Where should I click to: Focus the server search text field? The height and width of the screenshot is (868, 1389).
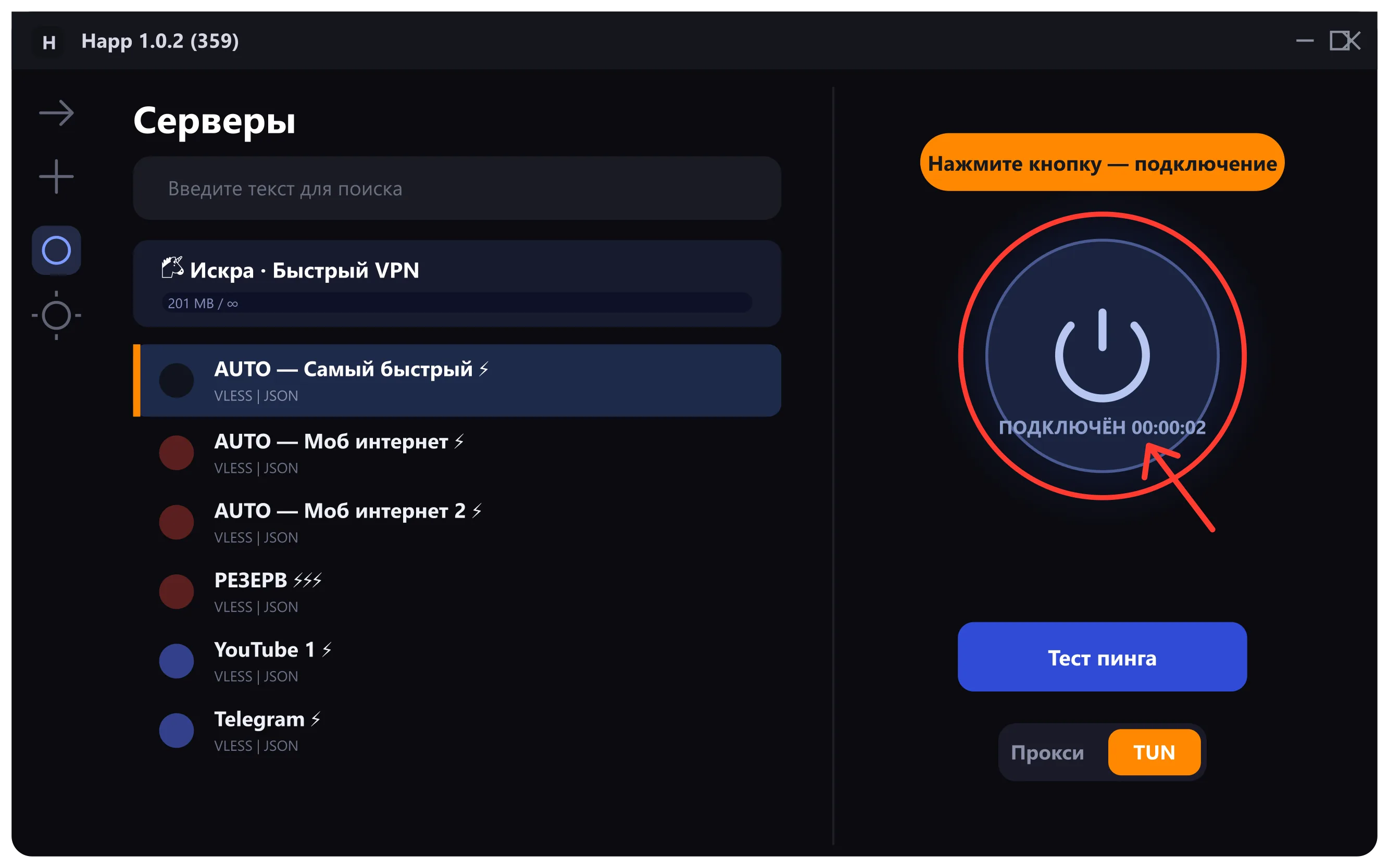tap(457, 188)
